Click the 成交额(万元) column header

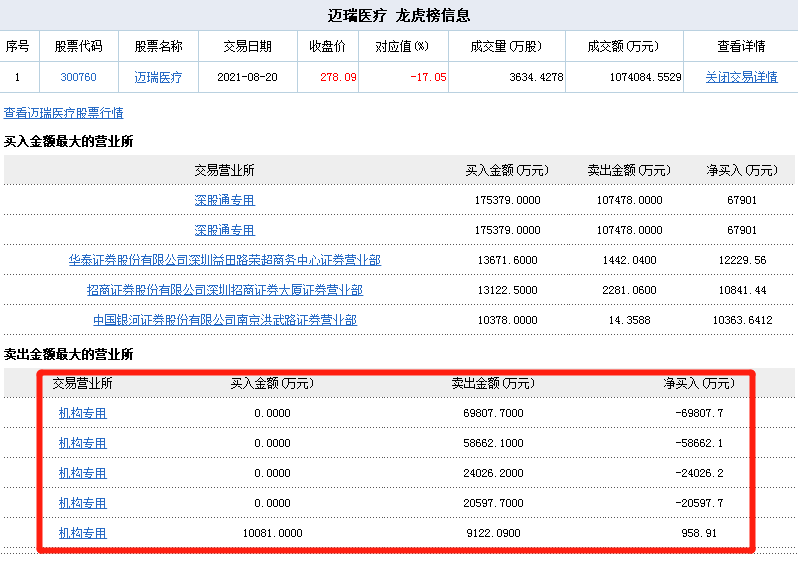(623, 46)
